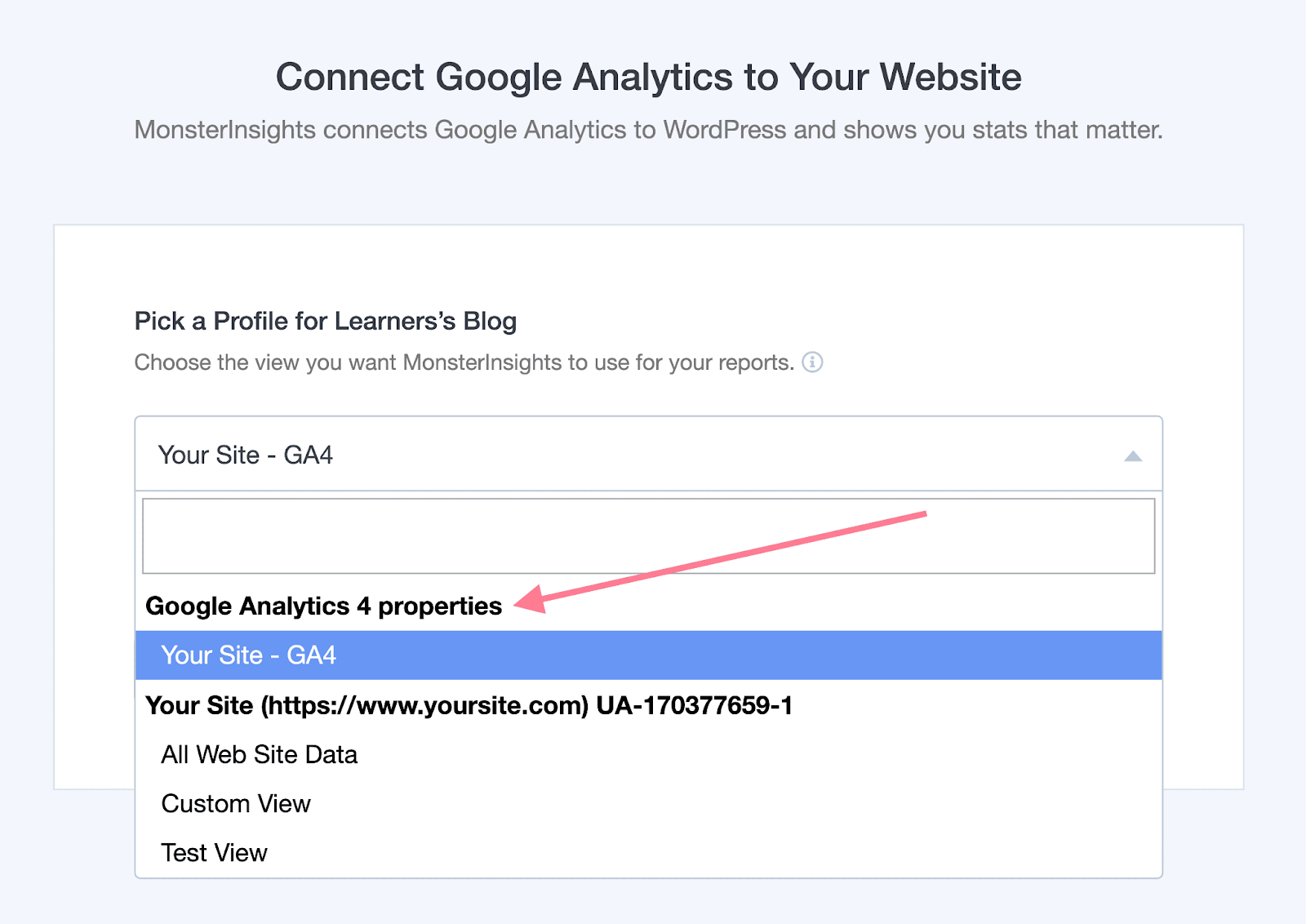Viewport: 1306px width, 924px height.
Task: Click the MonsterInsights subtitle text
Action: click(x=648, y=130)
